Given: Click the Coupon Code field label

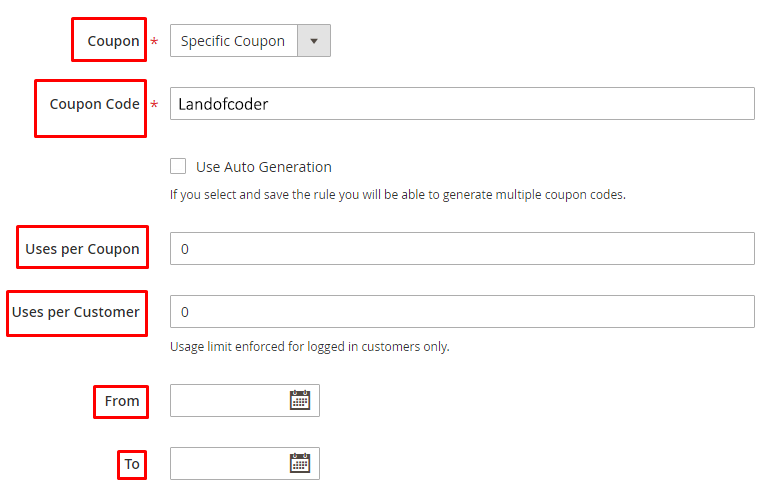Looking at the screenshot, I should (94, 104).
